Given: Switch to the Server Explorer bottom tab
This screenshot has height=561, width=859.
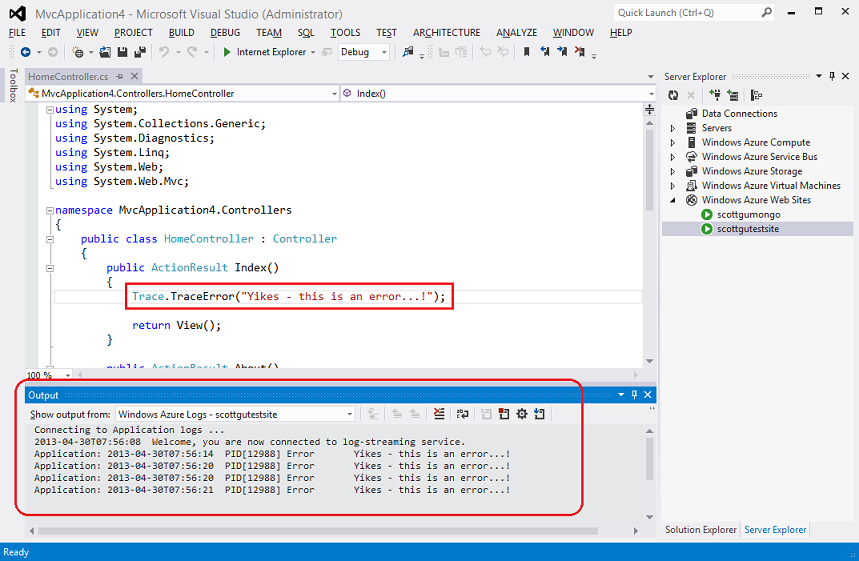Looking at the screenshot, I should (775, 530).
